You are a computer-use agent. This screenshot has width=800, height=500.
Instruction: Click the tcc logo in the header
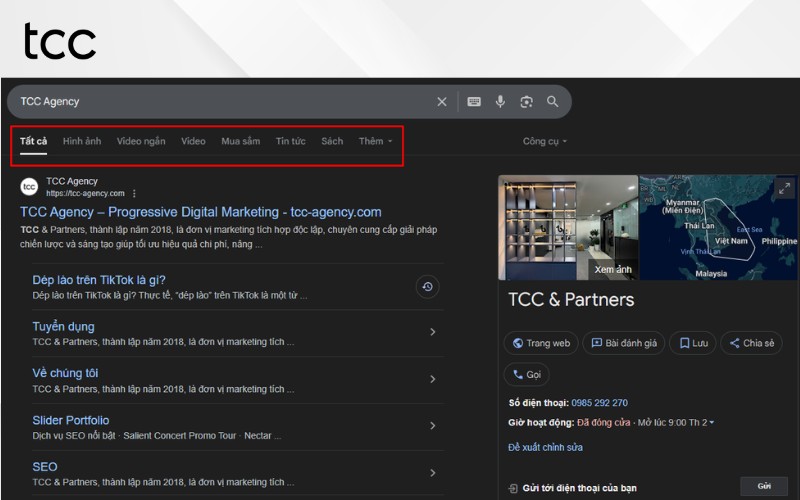tap(60, 41)
